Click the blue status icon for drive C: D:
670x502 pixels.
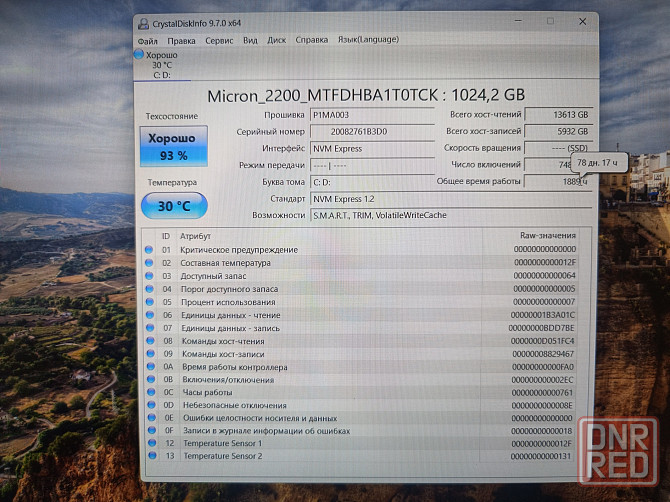pyautogui.click(x=139, y=54)
